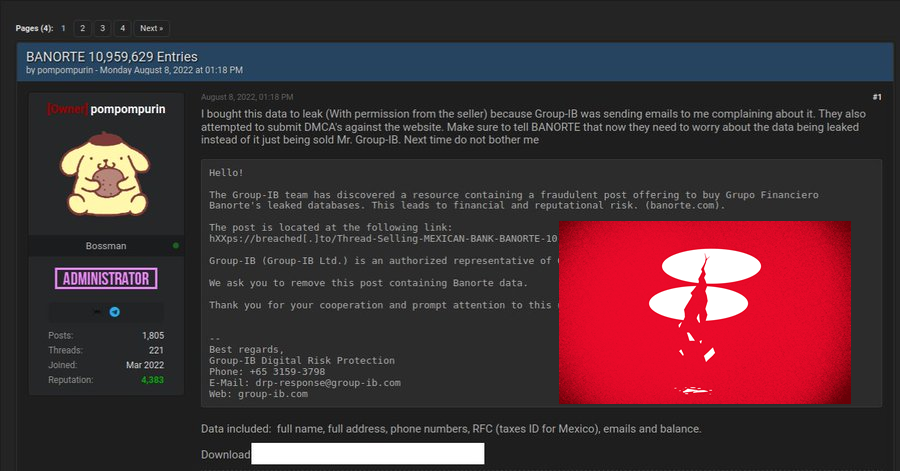Viewport: 900px width, 471px height.
Task: Open pompompurin's Pompompurin avatar image
Action: click(x=105, y=174)
